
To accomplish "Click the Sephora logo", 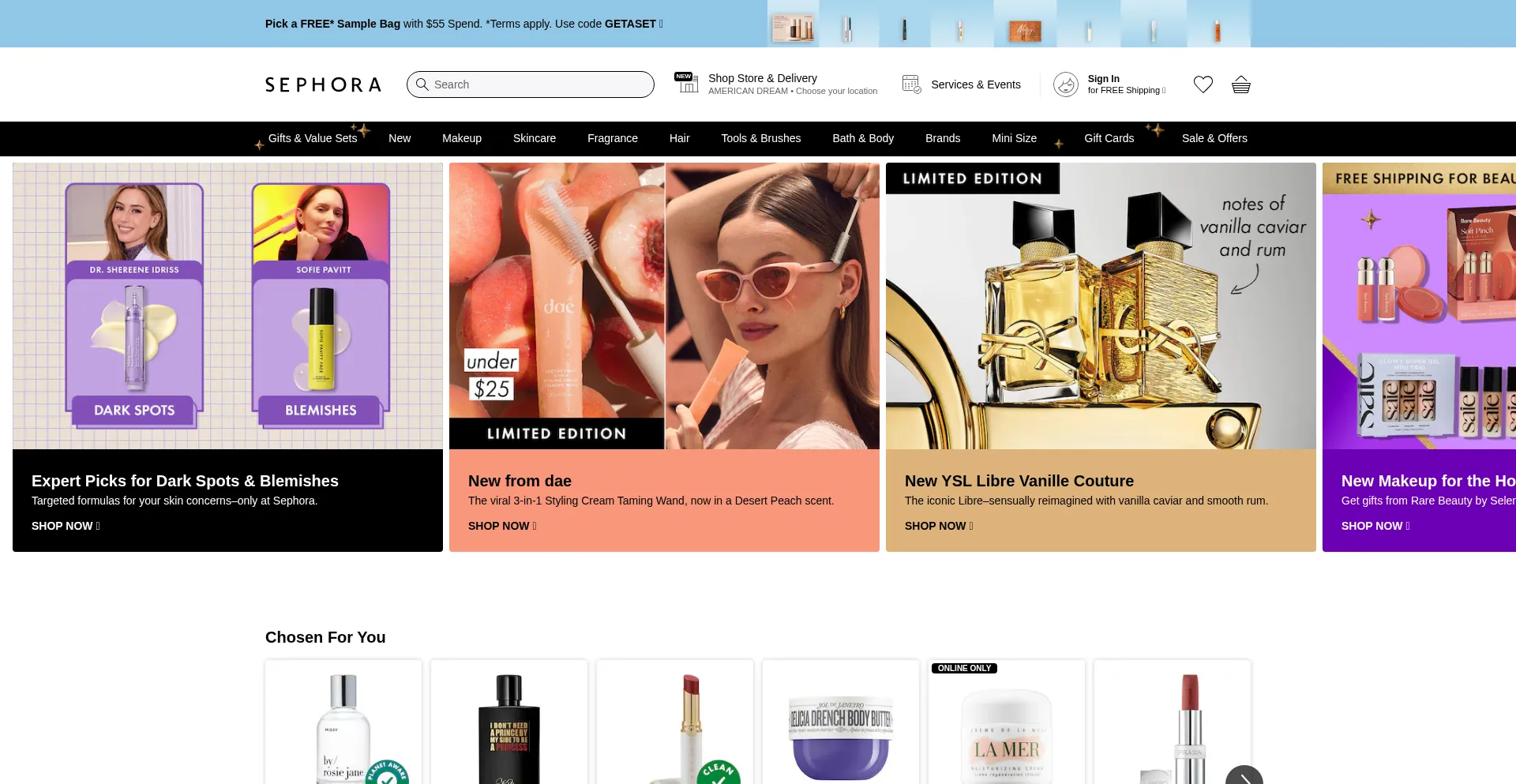I will (x=323, y=84).
